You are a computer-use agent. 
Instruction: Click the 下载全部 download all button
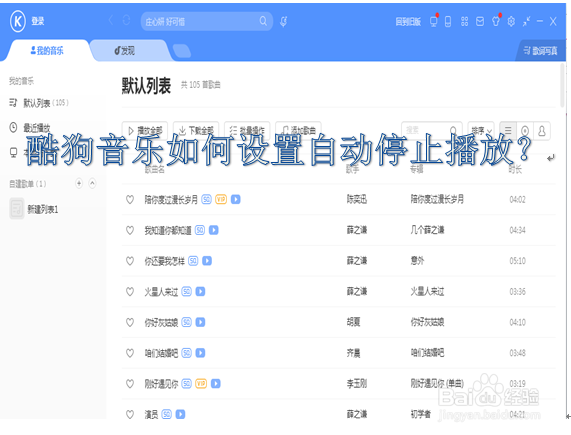coord(196,130)
